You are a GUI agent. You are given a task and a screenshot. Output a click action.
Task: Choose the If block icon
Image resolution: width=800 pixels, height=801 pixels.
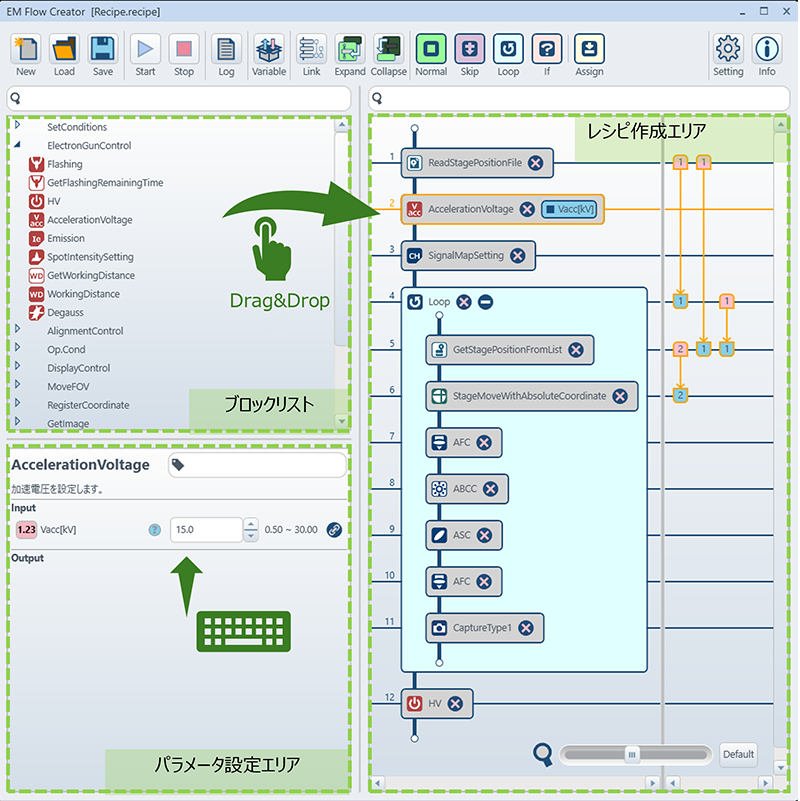pos(547,50)
